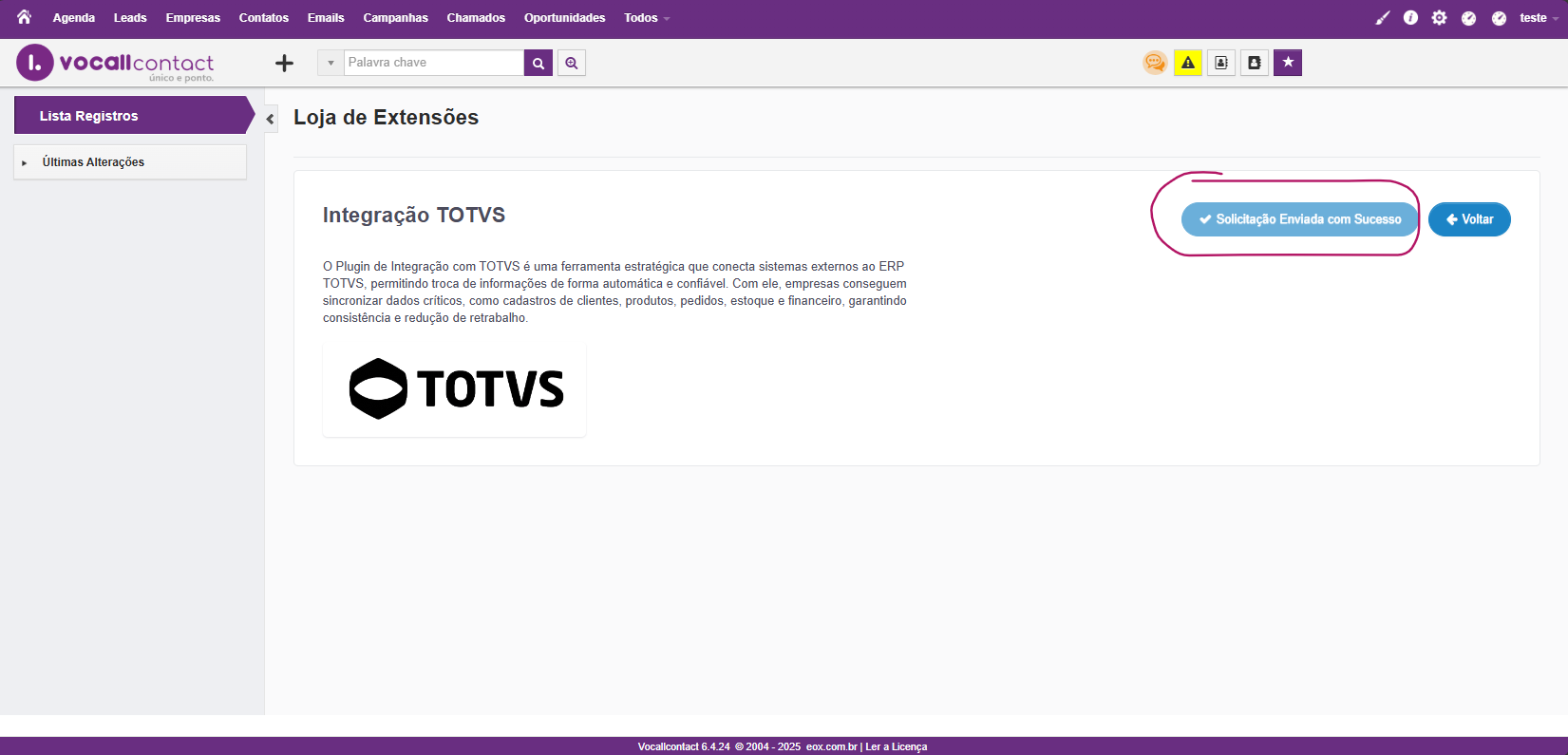This screenshot has height=755, width=1568.
Task: Click the magnifier search button
Action: click(538, 63)
